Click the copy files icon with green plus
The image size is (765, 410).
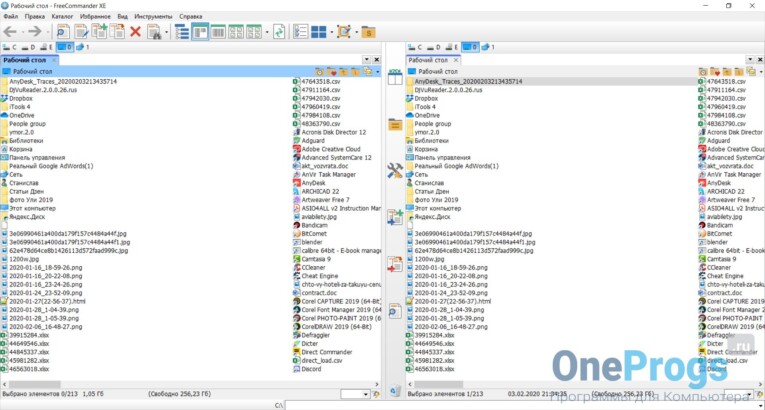(x=99, y=32)
